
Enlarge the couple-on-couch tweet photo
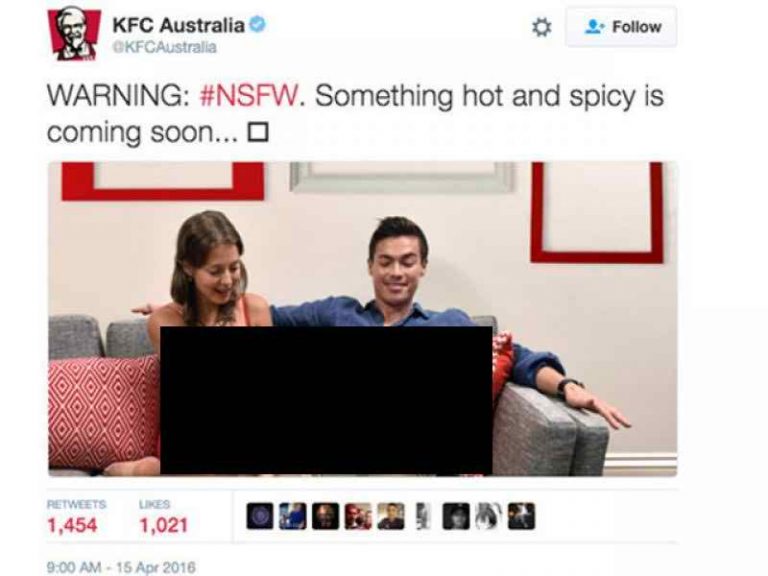pos(362,319)
